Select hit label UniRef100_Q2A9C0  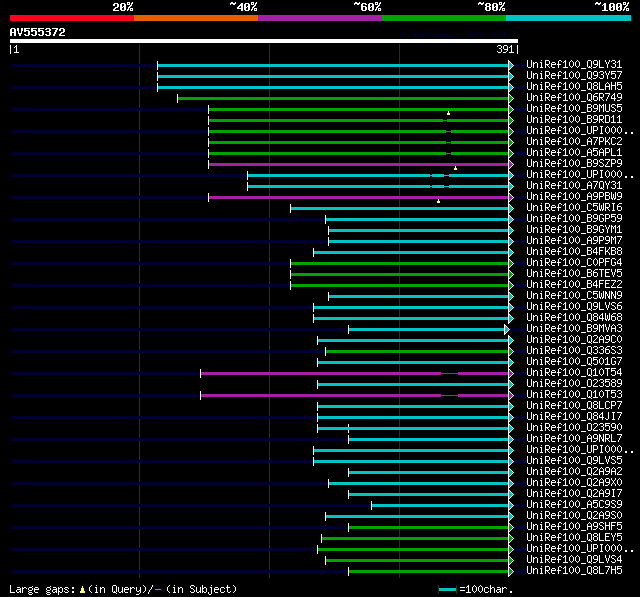pyautogui.click(x=574, y=340)
